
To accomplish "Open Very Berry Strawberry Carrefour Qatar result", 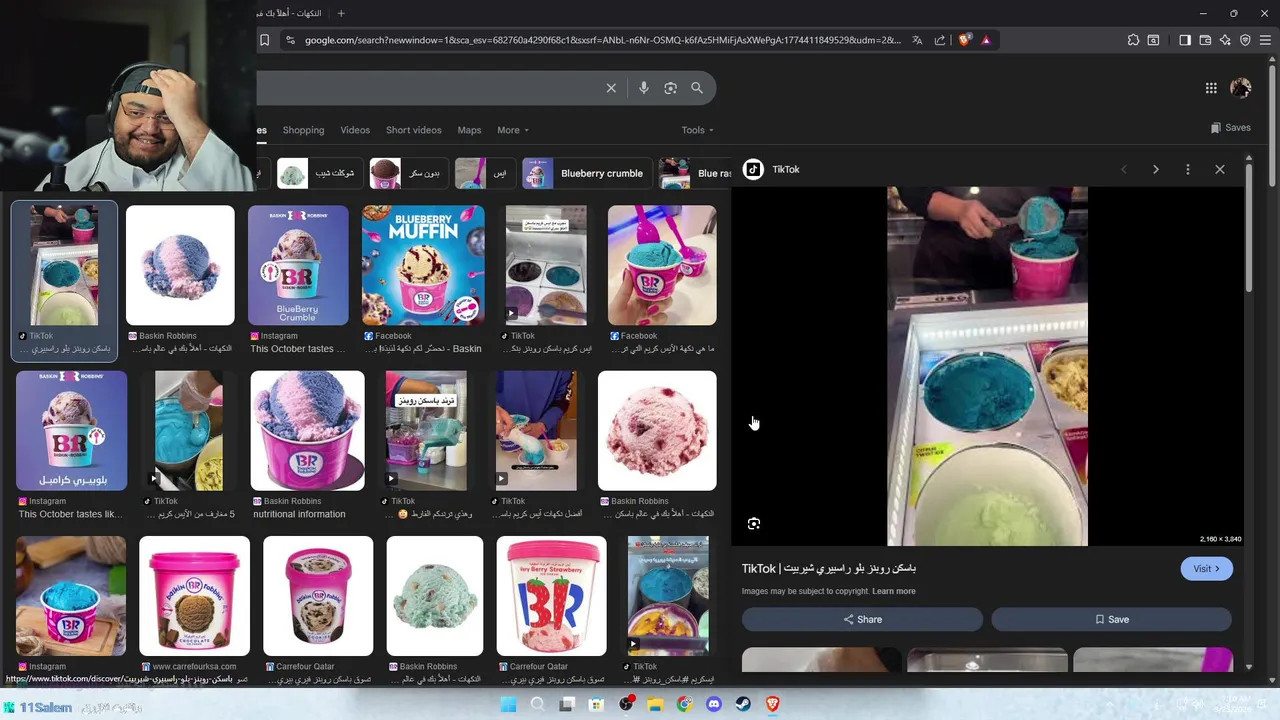I will (x=551, y=596).
